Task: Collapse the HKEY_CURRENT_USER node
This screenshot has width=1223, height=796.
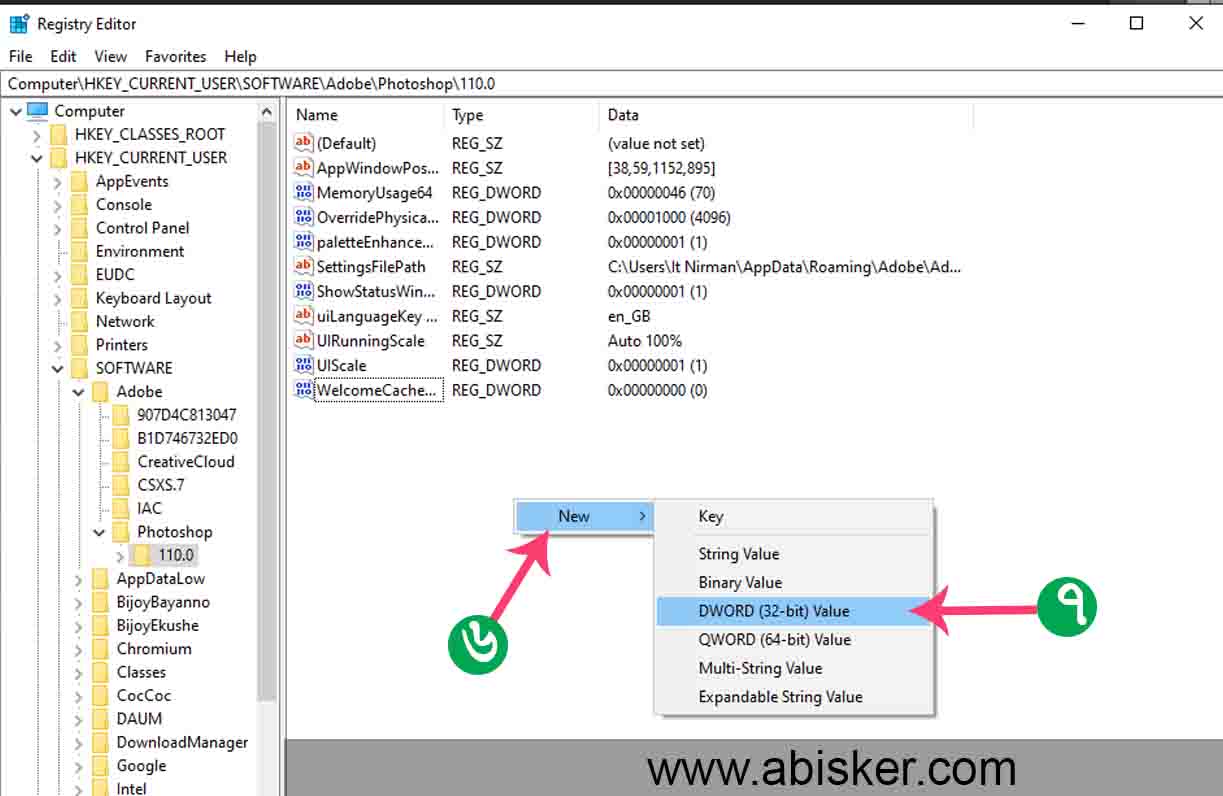Action: tap(36, 158)
